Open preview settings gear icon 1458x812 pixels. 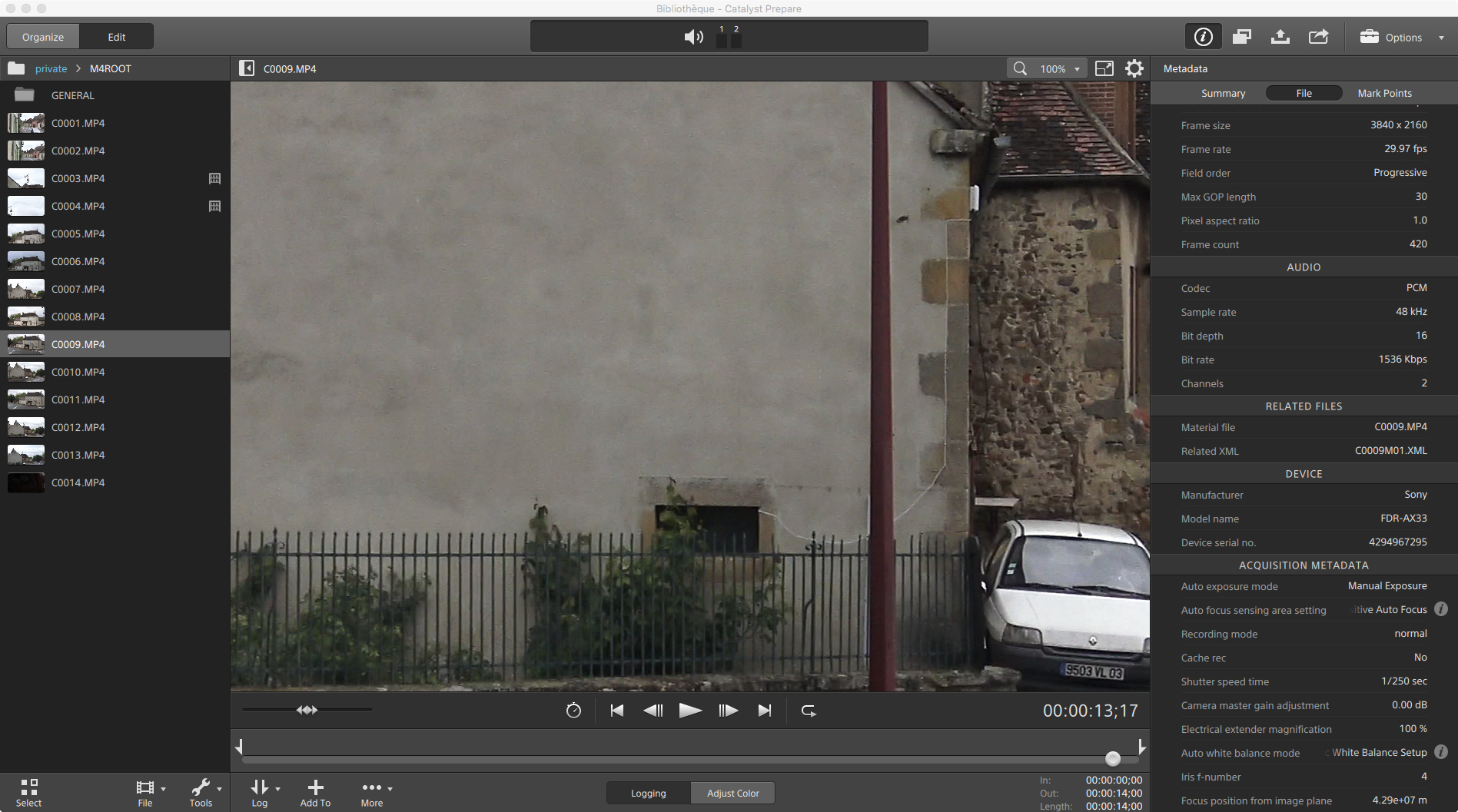1134,68
